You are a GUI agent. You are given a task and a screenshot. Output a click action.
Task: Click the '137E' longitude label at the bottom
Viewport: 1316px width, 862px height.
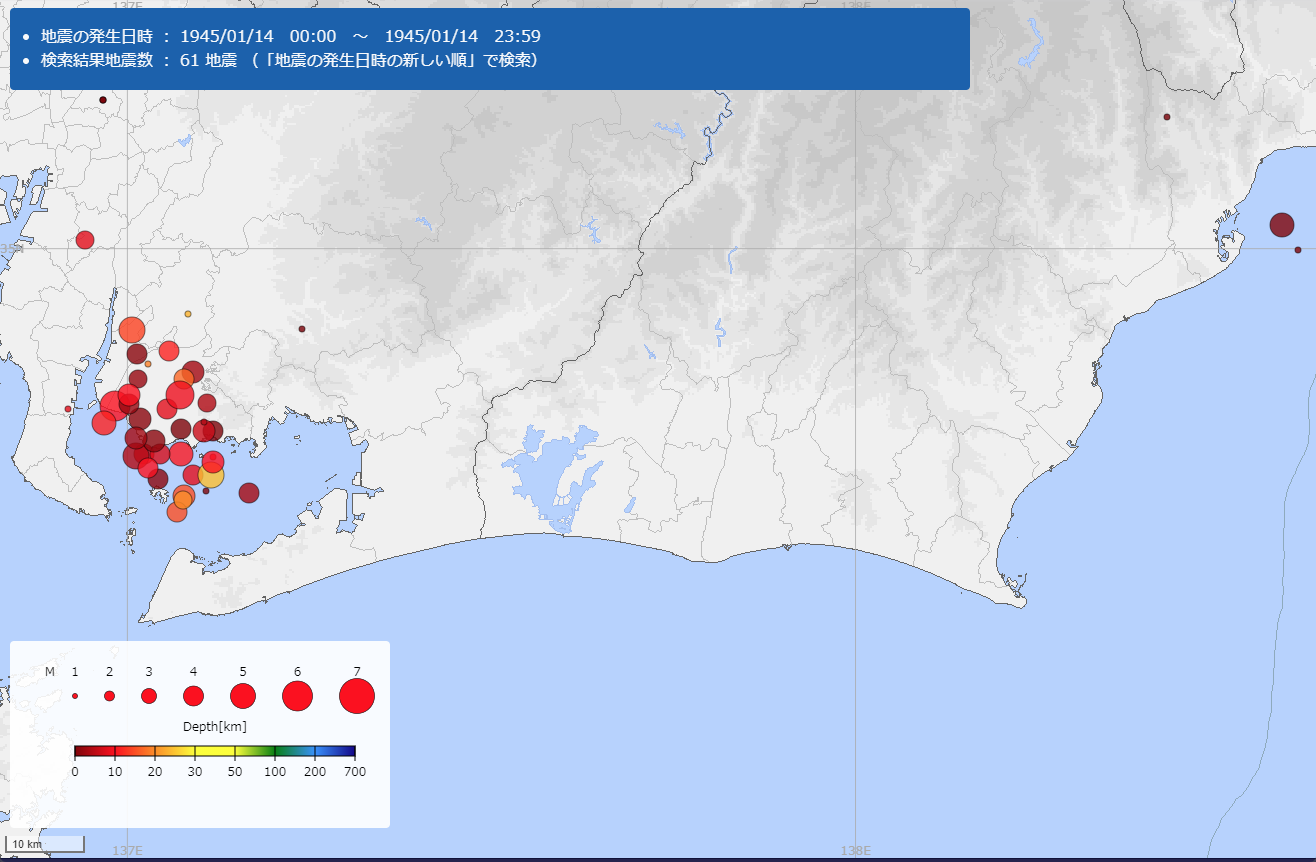pyautogui.click(x=127, y=851)
